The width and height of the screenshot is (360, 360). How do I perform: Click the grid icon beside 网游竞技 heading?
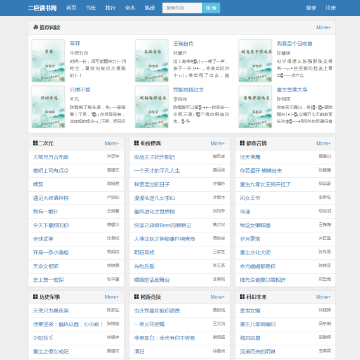coord(136,297)
